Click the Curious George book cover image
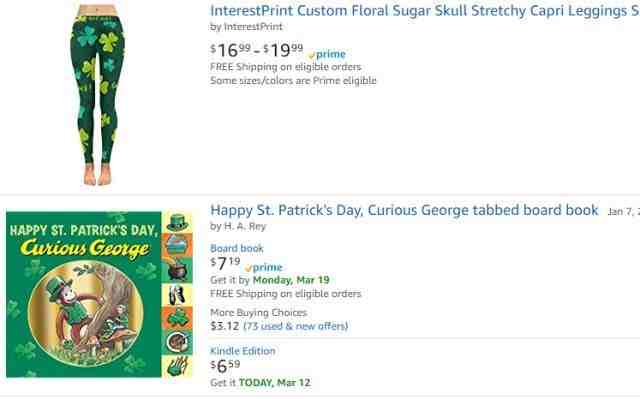The width and height of the screenshot is (640, 399). 99,294
